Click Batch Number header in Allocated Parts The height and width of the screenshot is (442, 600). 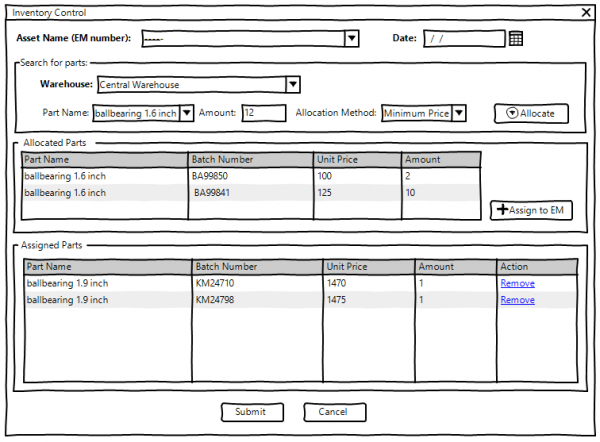222,159
